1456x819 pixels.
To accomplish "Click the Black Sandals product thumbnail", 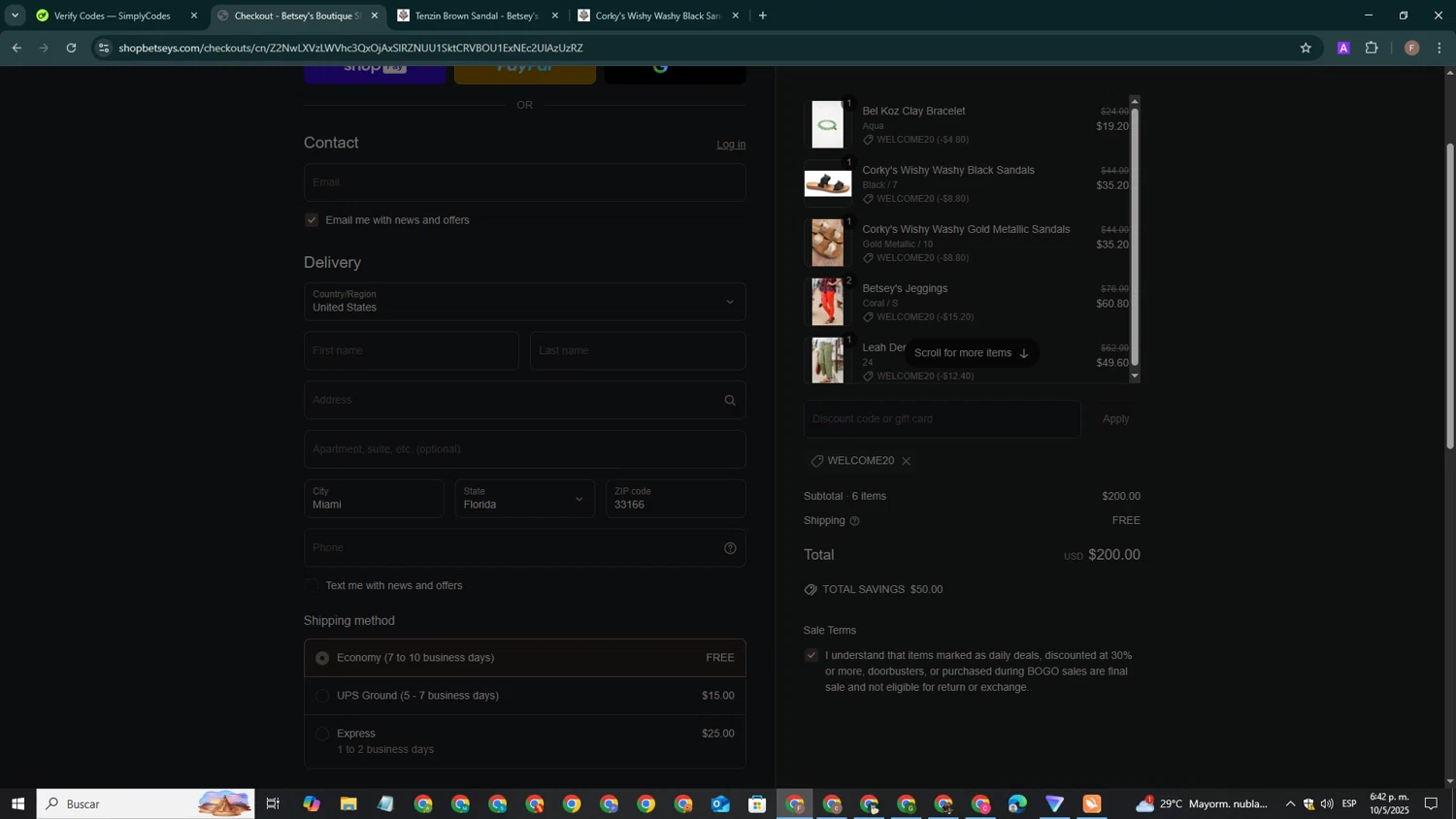I will 828,183.
